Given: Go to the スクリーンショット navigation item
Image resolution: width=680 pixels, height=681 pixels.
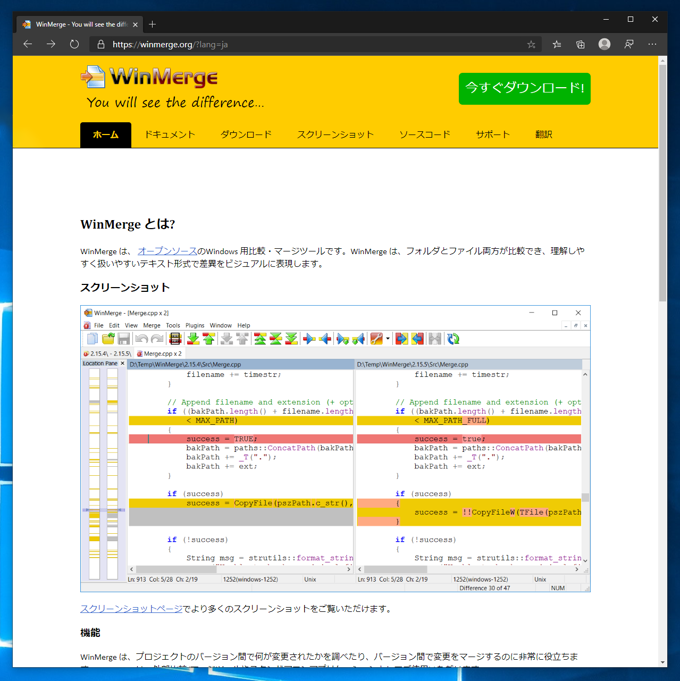Looking at the screenshot, I should coord(335,135).
